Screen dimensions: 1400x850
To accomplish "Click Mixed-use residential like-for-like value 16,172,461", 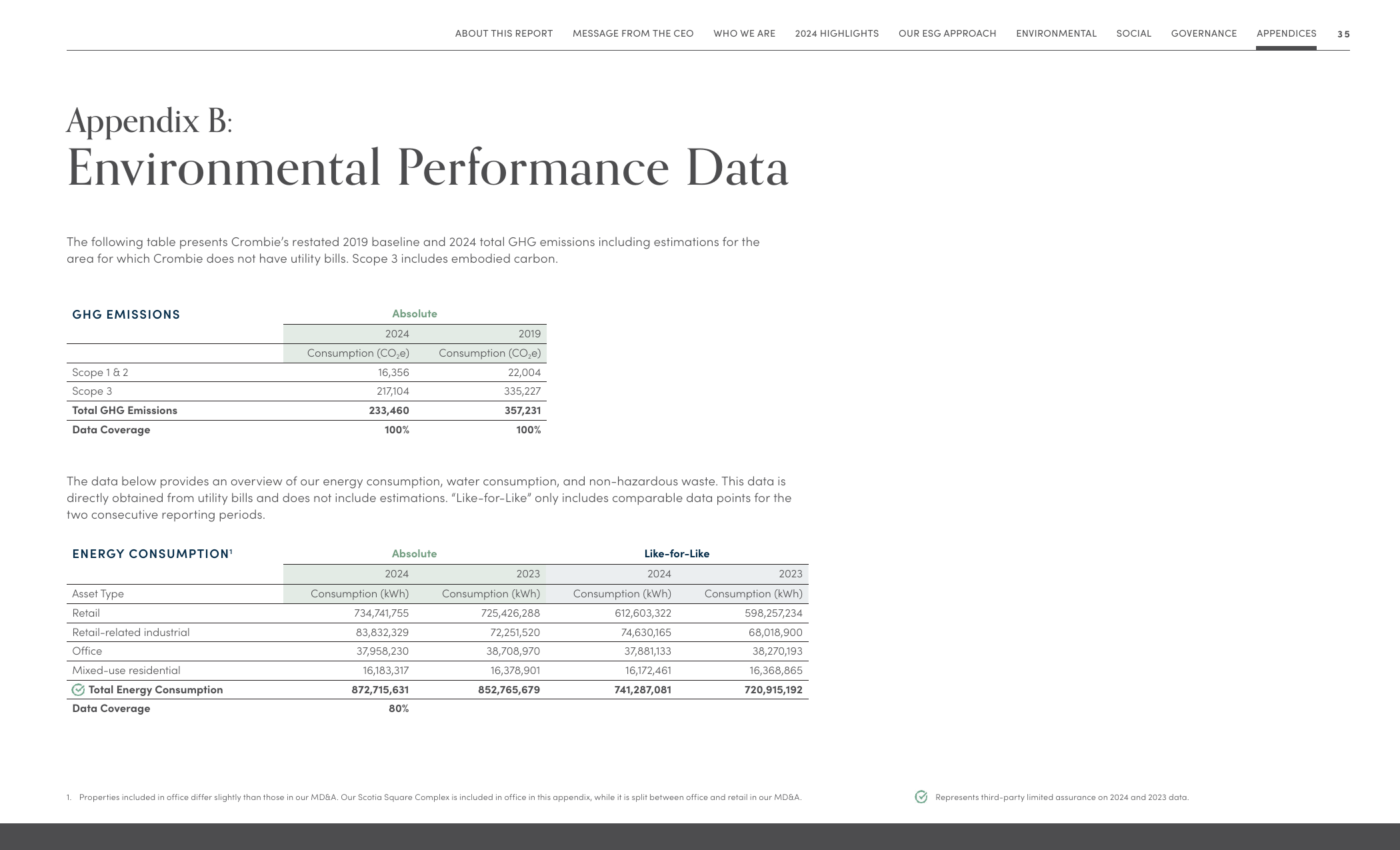I will pyautogui.click(x=648, y=671).
